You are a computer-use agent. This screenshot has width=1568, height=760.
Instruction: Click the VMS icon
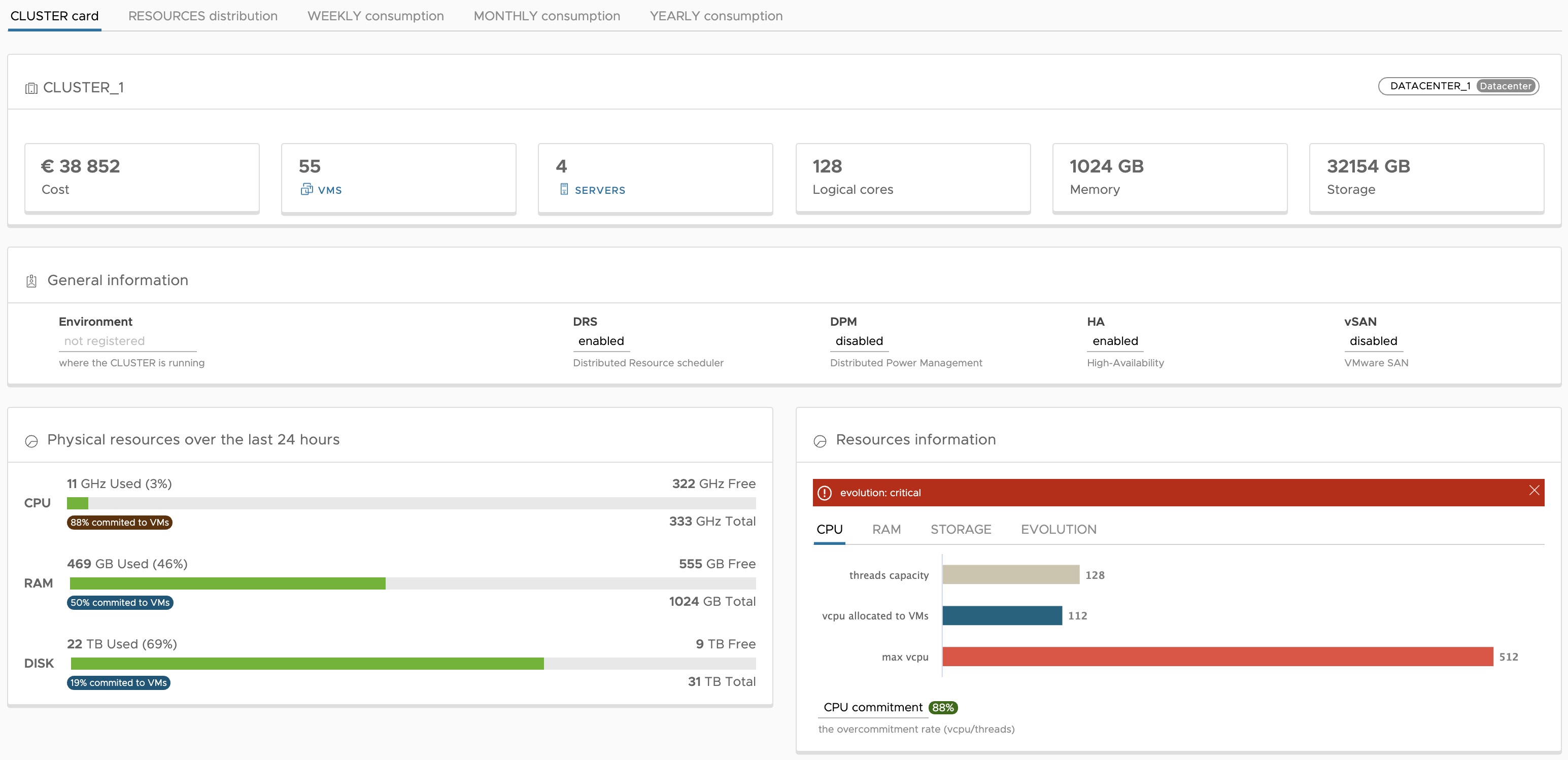306,189
